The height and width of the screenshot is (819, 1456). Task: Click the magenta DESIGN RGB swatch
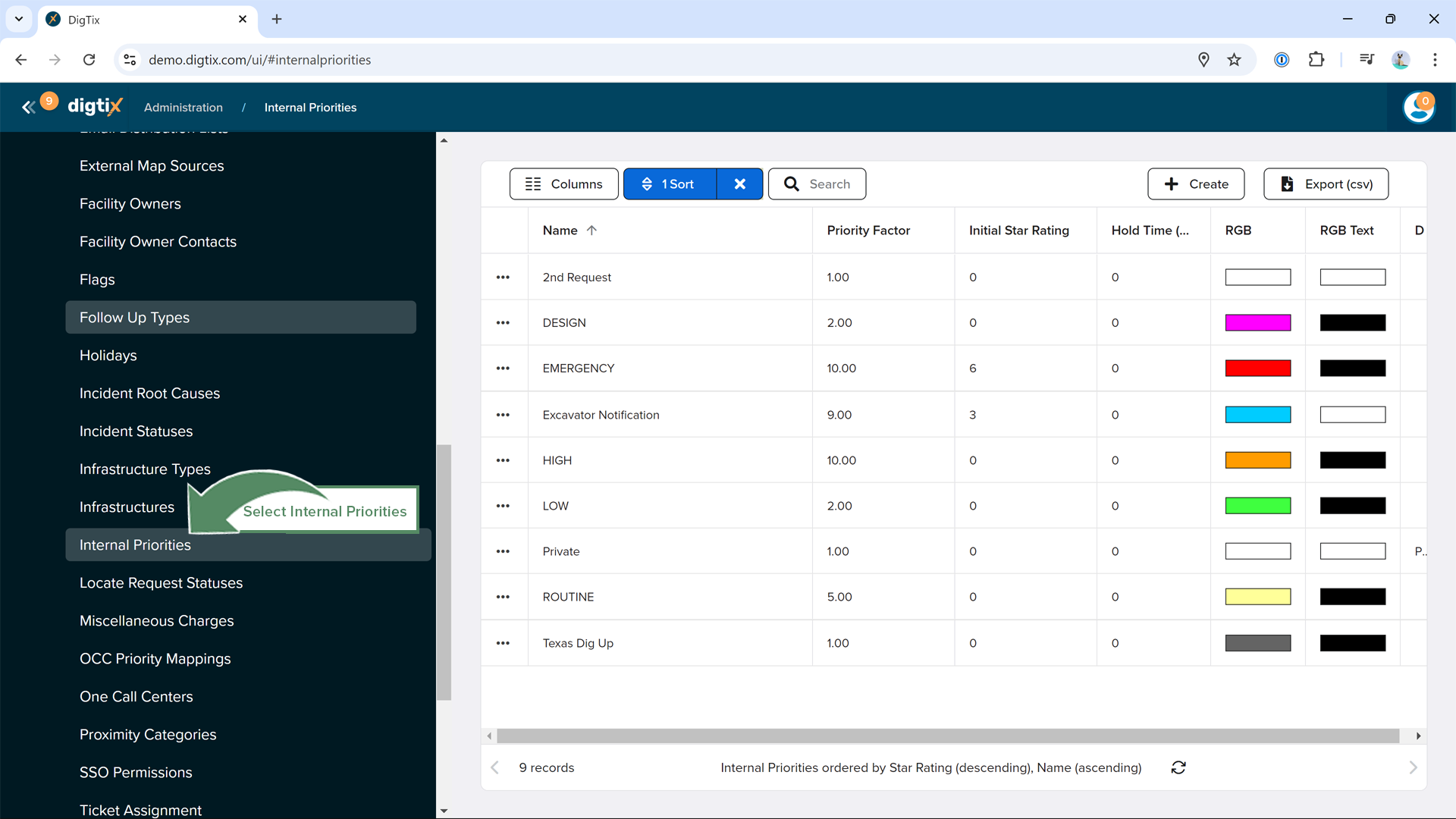[x=1257, y=323]
